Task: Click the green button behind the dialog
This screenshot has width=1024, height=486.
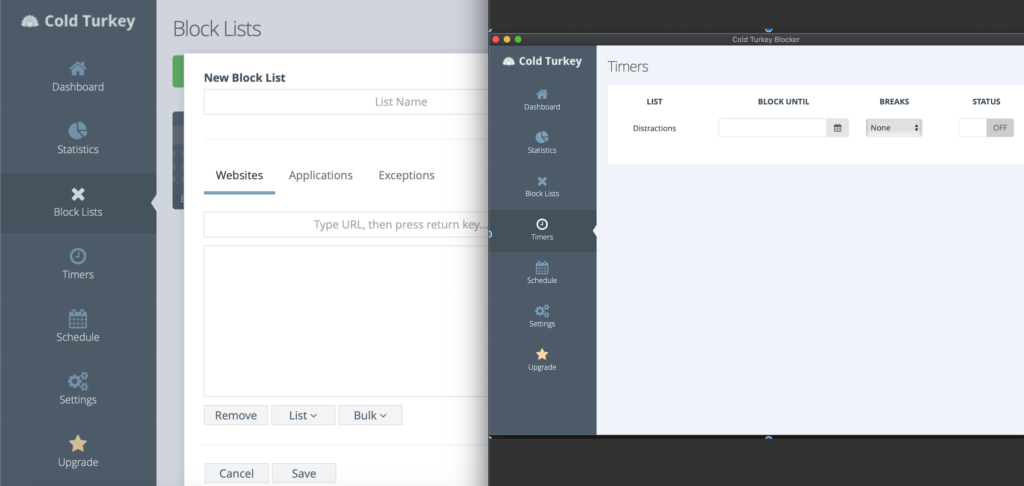Action: coord(178,71)
